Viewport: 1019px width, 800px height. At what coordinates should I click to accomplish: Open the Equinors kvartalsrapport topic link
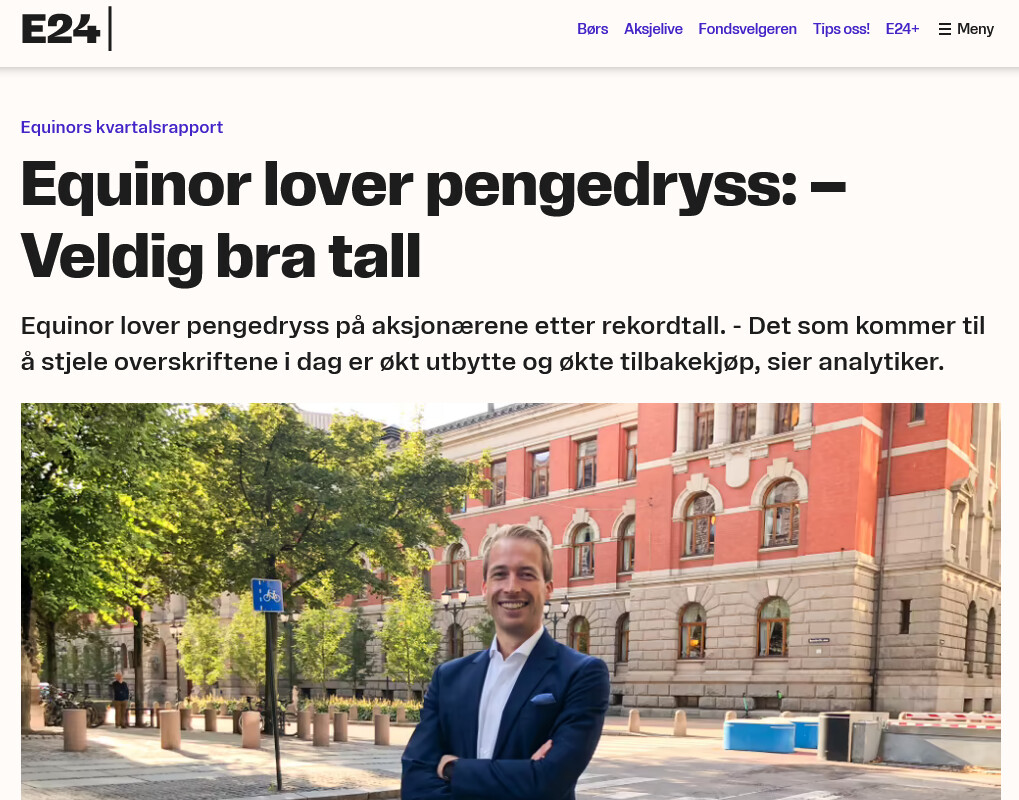coord(122,127)
